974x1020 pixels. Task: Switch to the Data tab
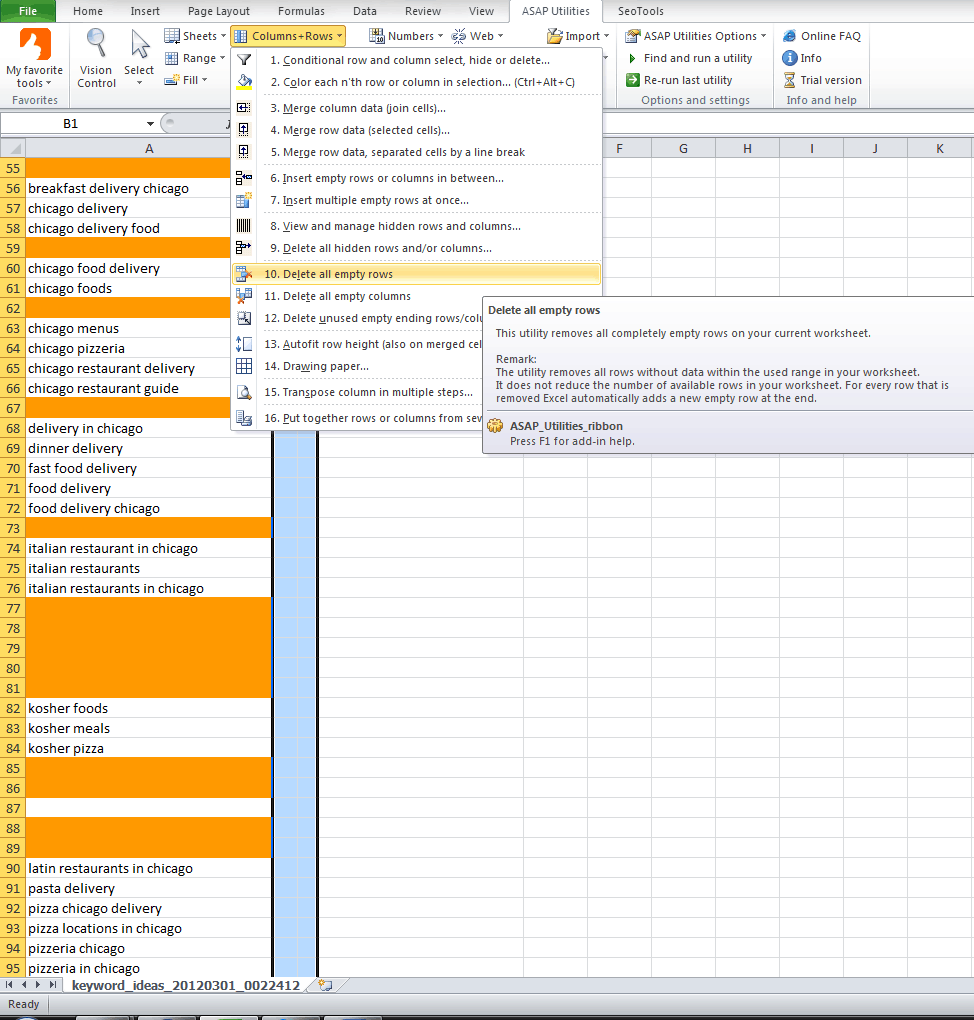coord(365,11)
